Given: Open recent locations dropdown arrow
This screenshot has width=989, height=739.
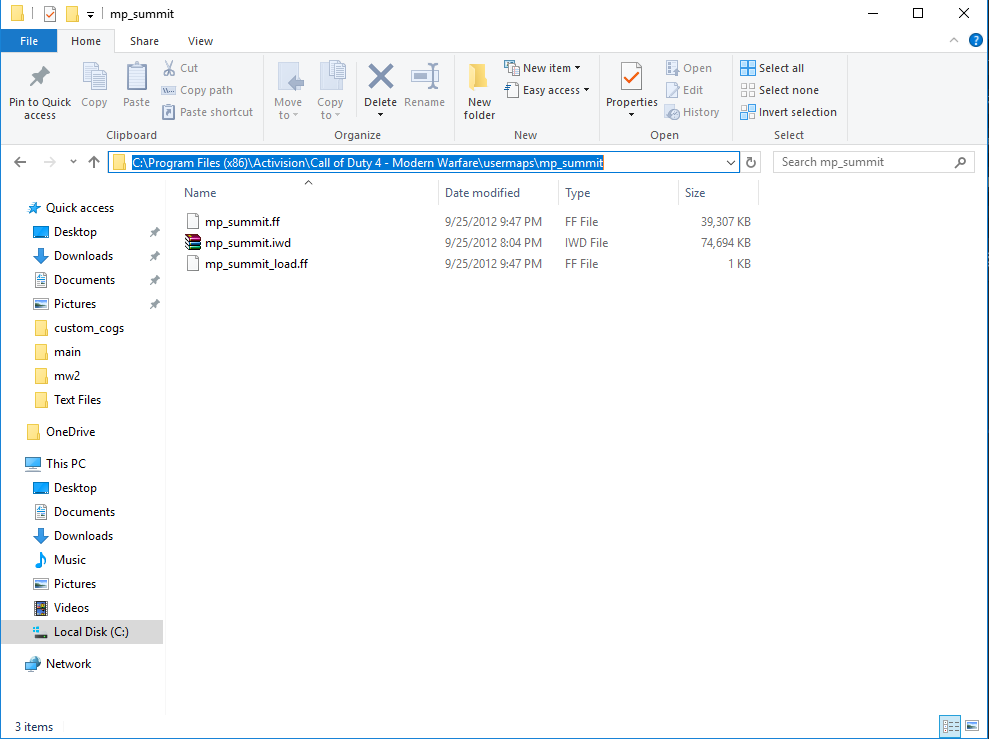Looking at the screenshot, I should (x=73, y=162).
